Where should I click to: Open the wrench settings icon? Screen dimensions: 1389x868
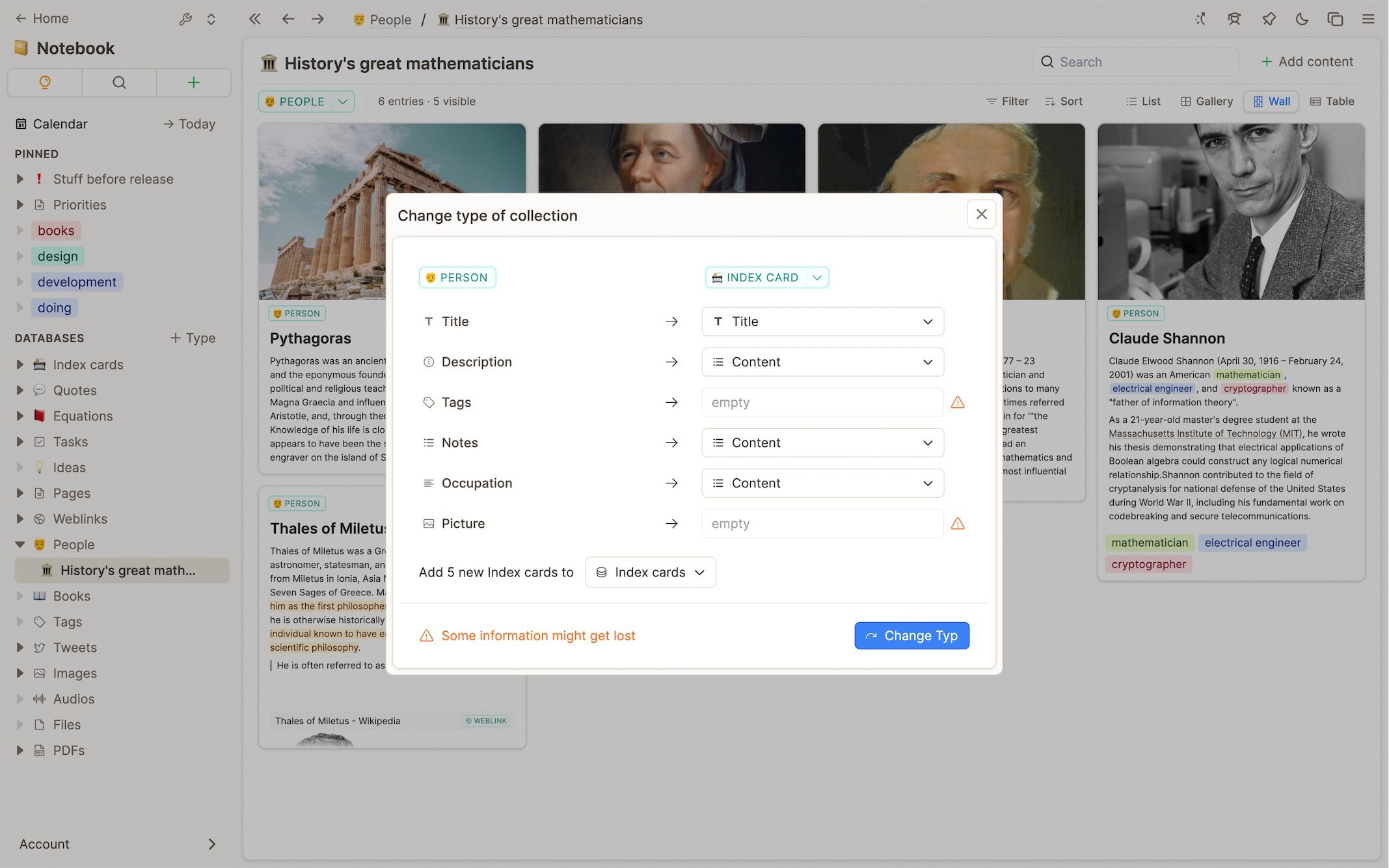[185, 20]
